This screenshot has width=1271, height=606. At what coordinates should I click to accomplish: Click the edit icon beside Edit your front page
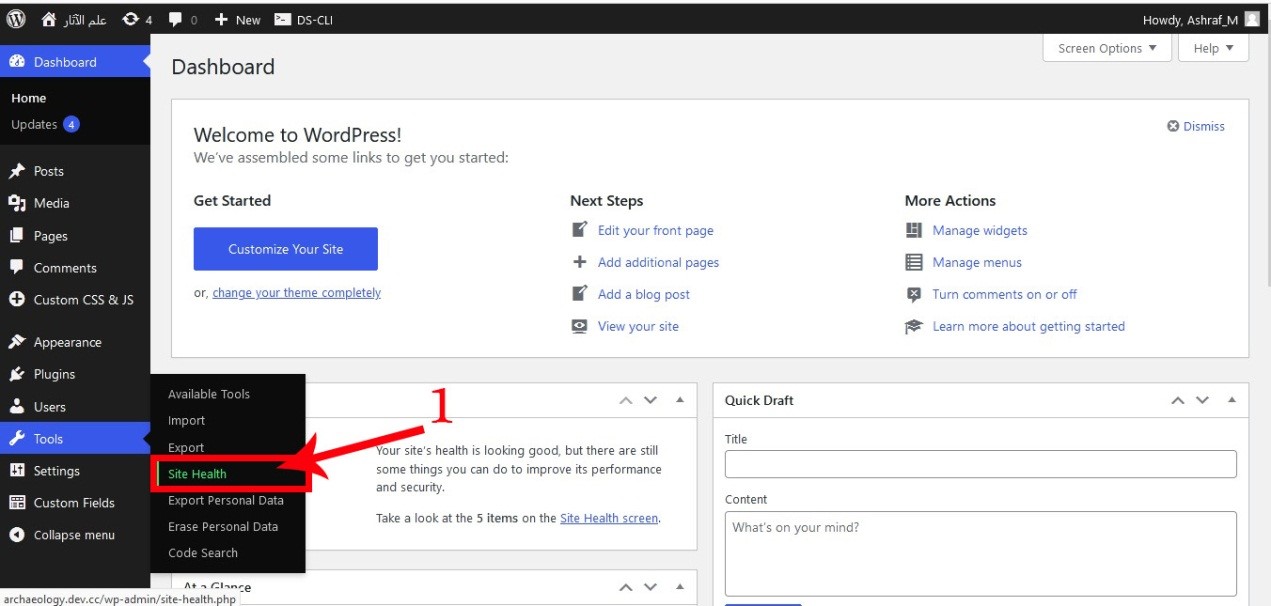579,230
